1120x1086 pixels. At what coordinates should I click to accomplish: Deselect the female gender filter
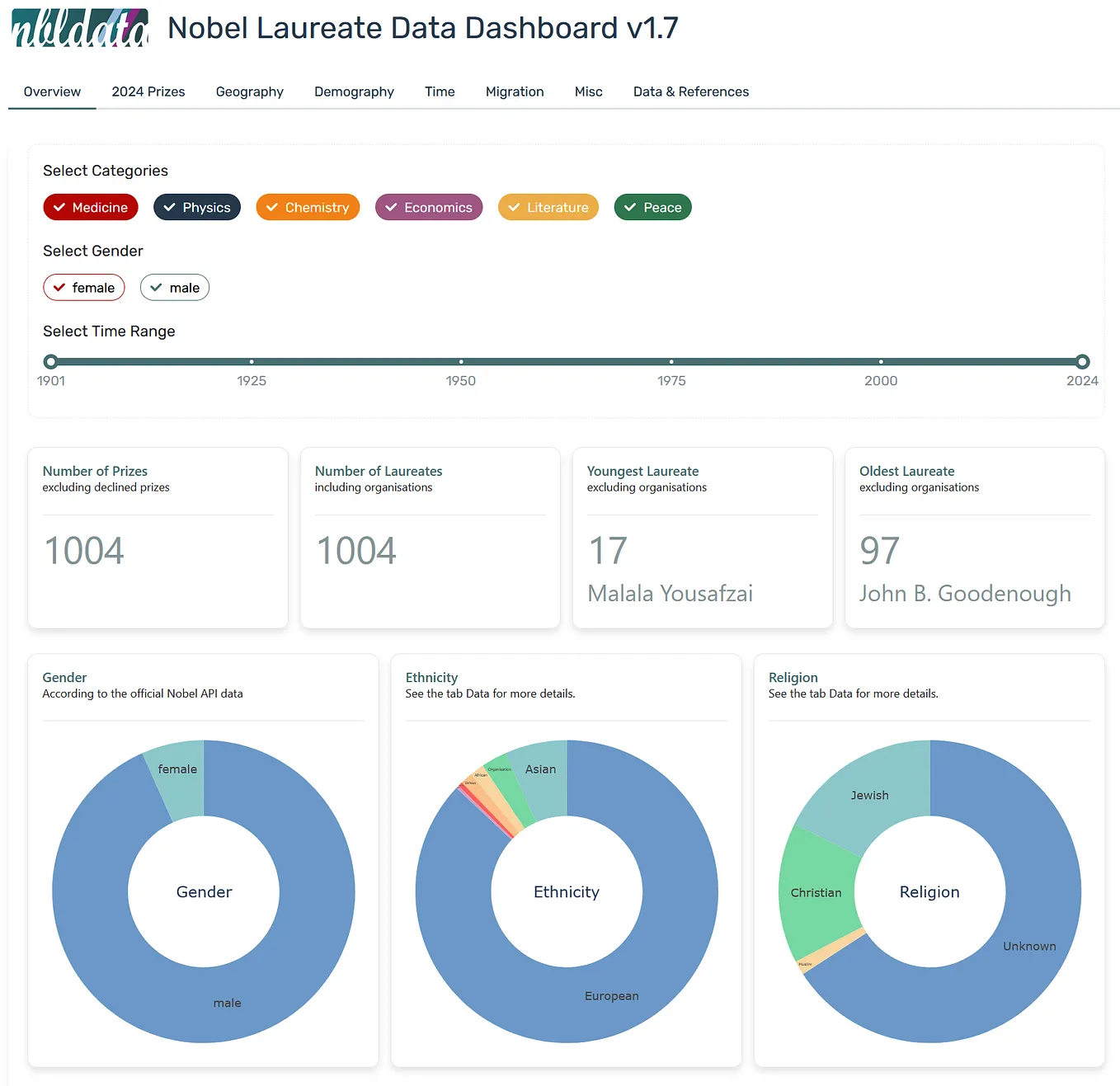pyautogui.click(x=83, y=287)
